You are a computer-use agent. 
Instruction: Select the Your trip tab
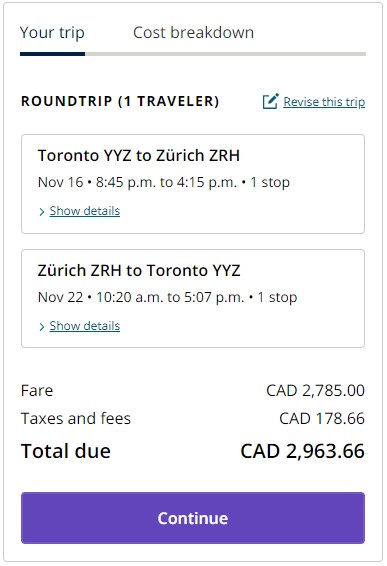(x=52, y=33)
